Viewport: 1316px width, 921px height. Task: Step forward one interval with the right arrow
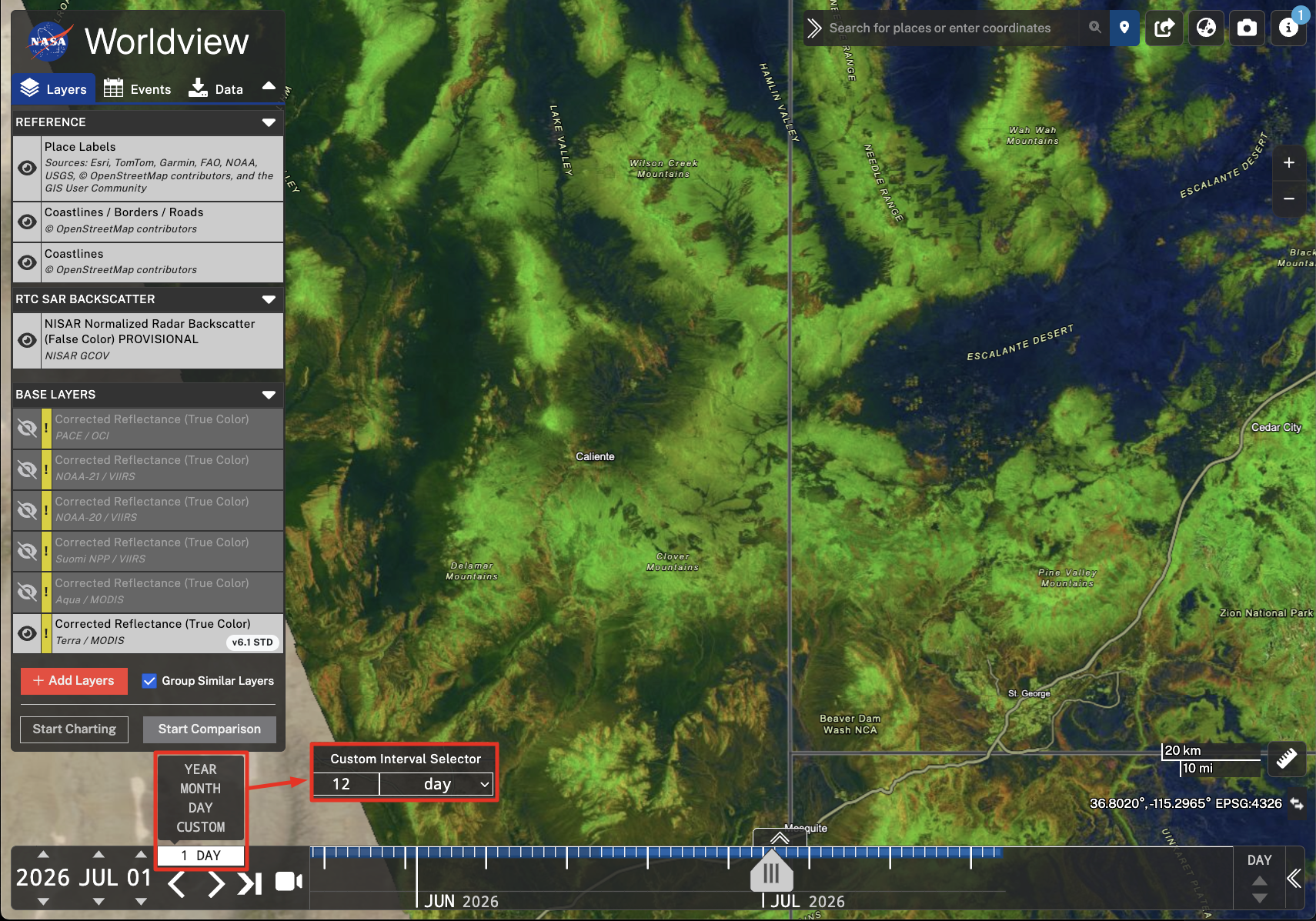pyautogui.click(x=216, y=884)
